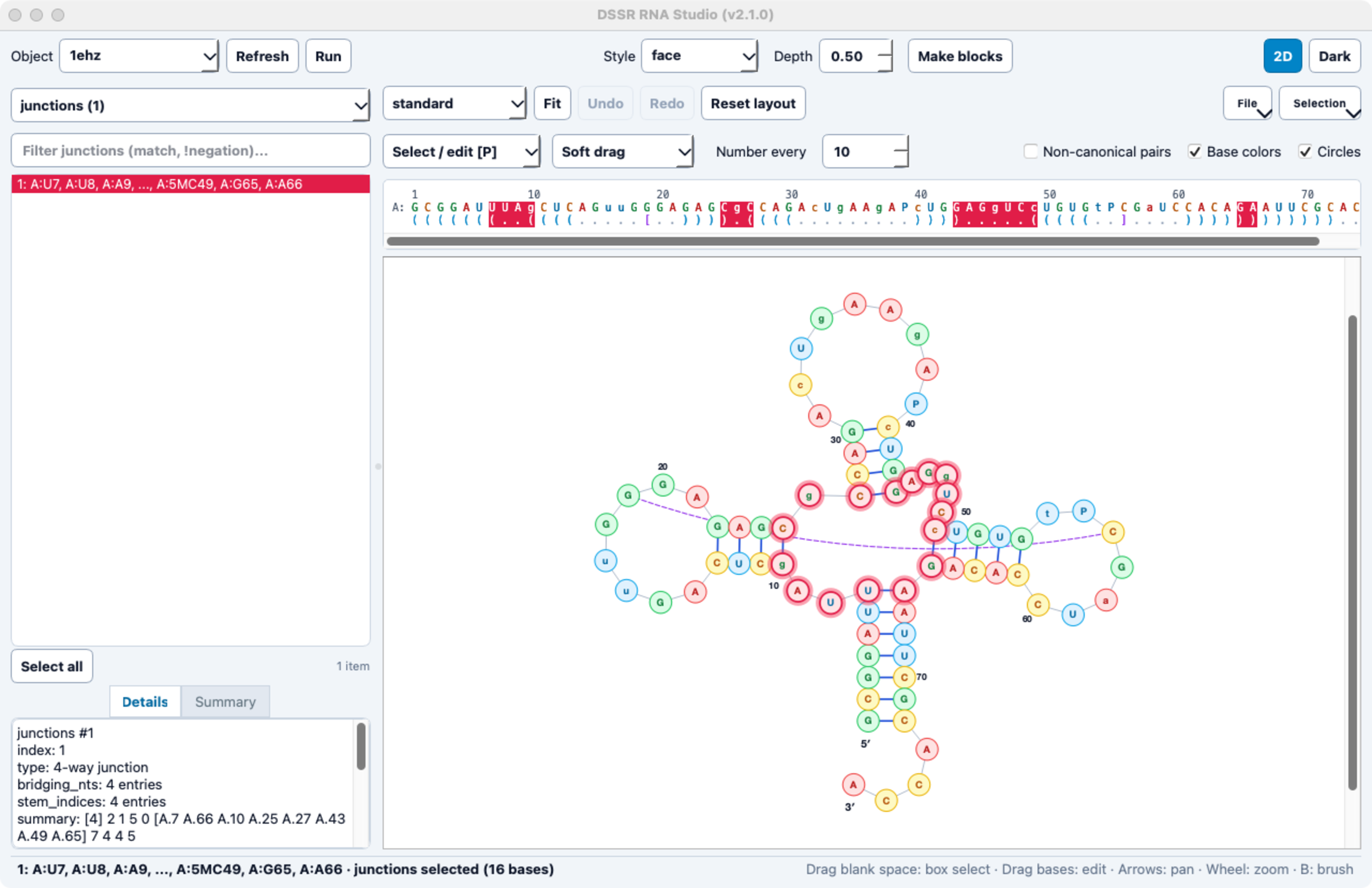Image resolution: width=1372 pixels, height=888 pixels.
Task: Click the red lowercase a nucleotide
Action: coord(1105,600)
